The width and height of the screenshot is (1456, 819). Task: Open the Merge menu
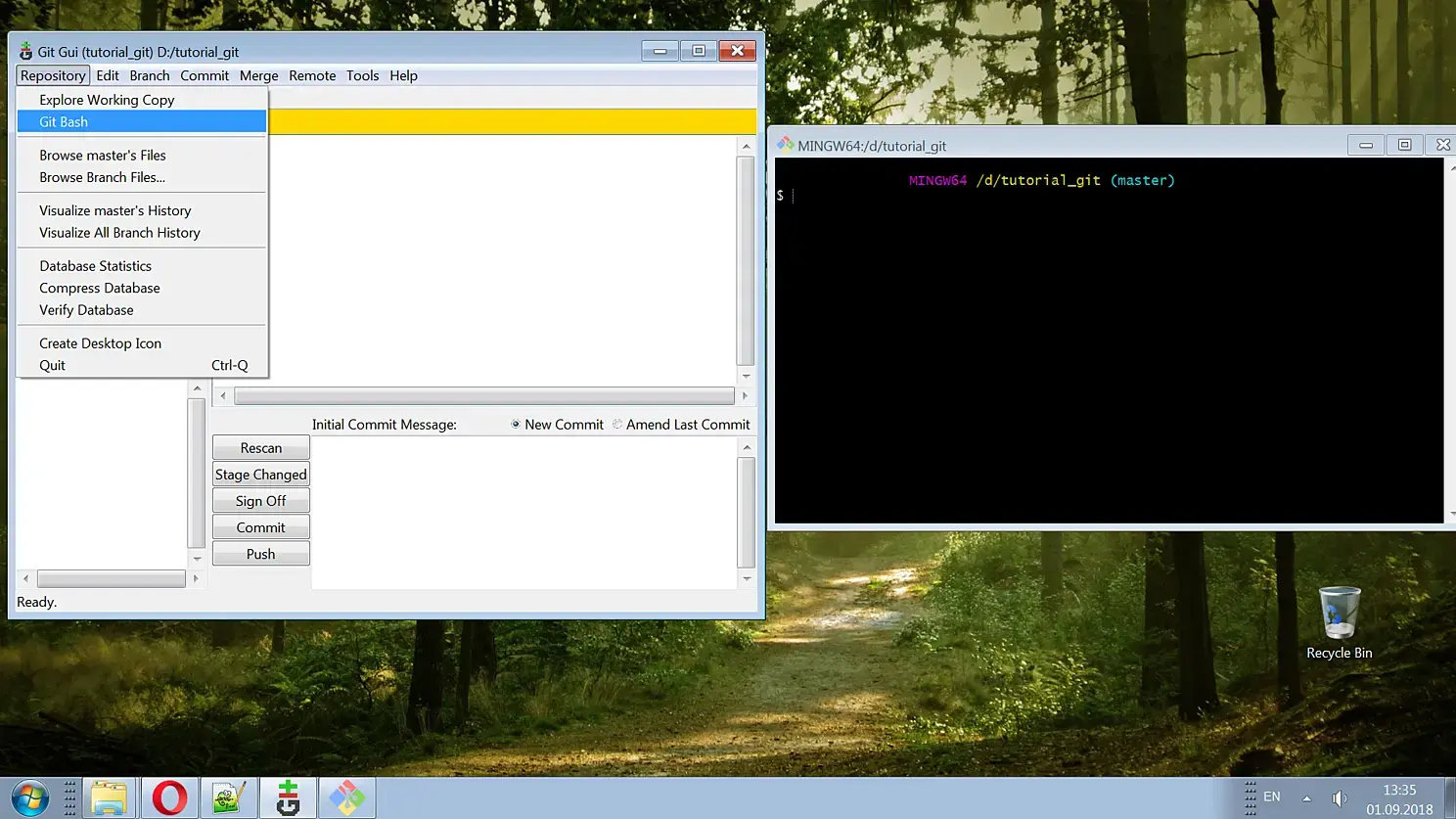[259, 75]
